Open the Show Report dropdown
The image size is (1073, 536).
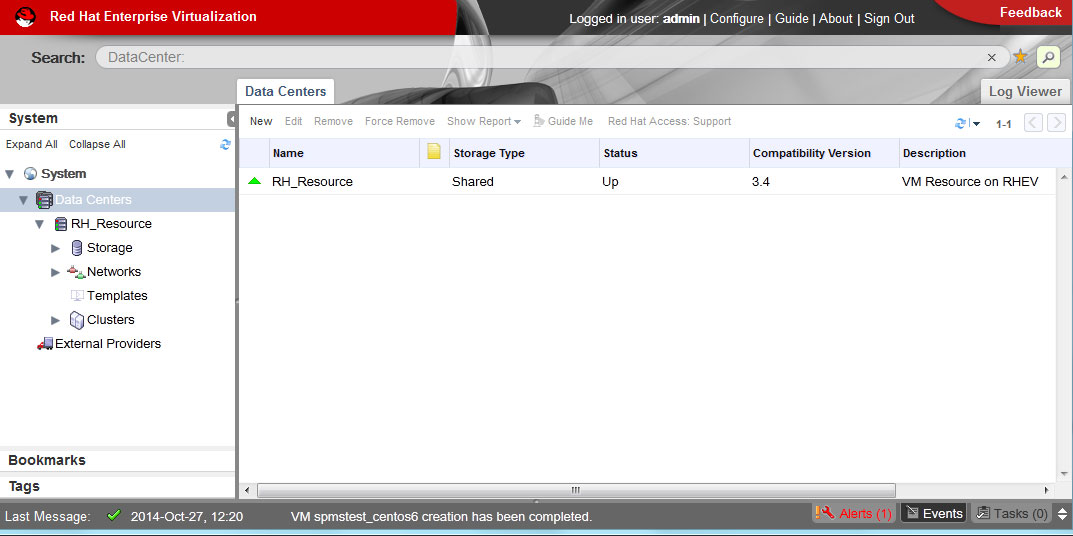(x=483, y=121)
